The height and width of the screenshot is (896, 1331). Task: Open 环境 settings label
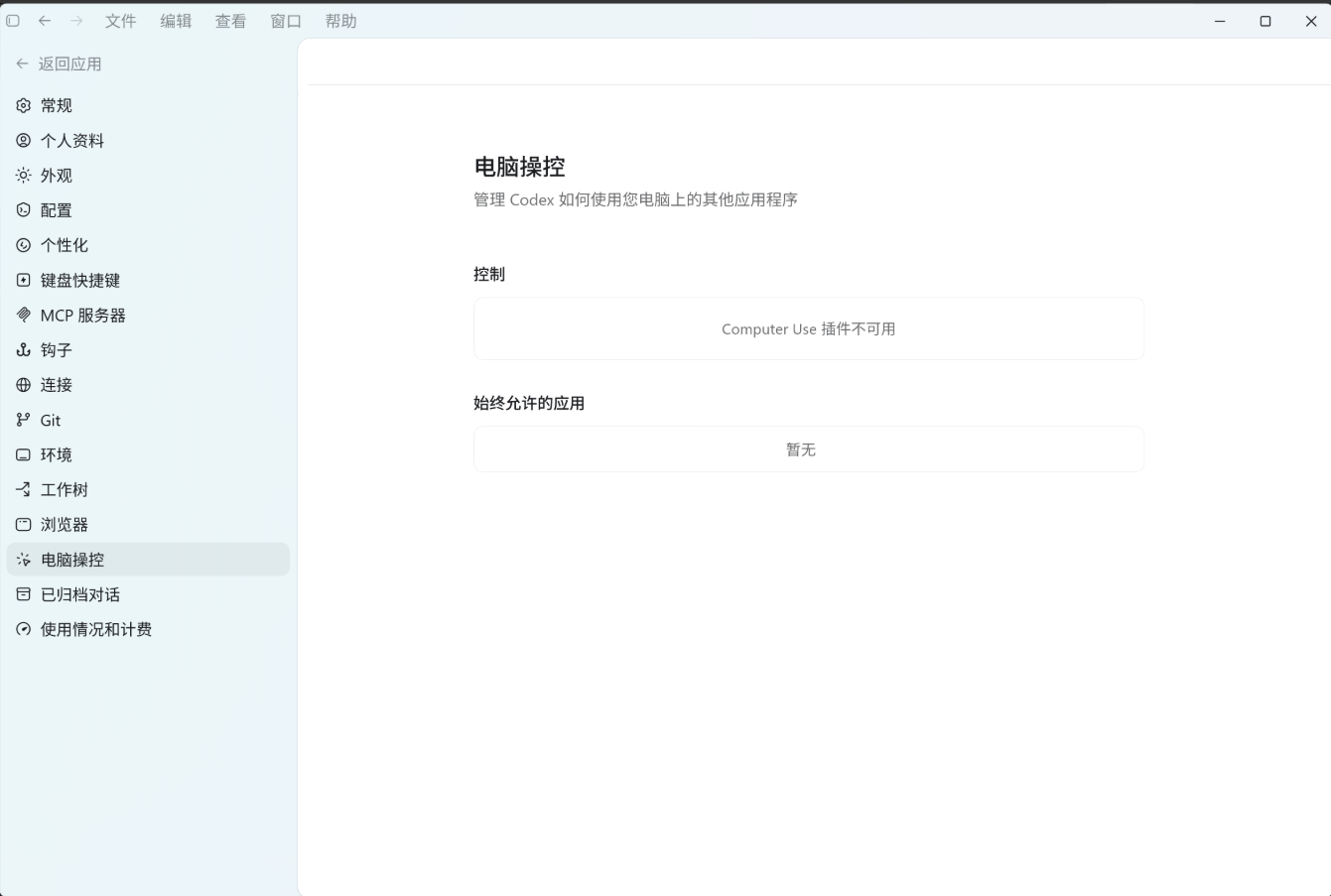point(57,454)
